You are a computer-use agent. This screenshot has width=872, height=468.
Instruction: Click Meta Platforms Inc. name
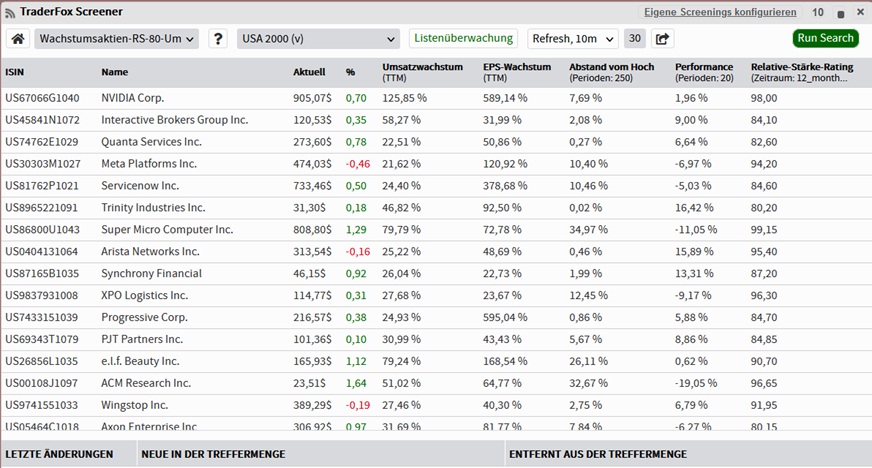pos(149,164)
